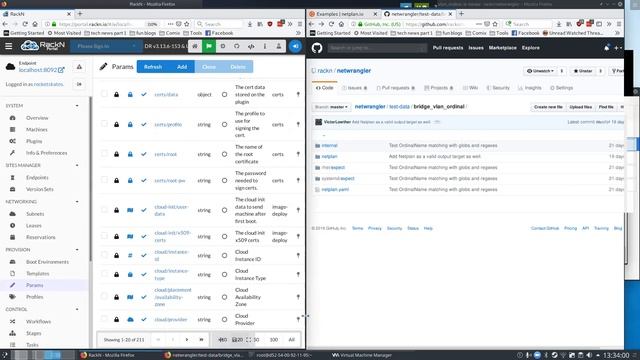Click the warning triangle beside endpoint
The height and width of the screenshot is (360, 640).
79,67
